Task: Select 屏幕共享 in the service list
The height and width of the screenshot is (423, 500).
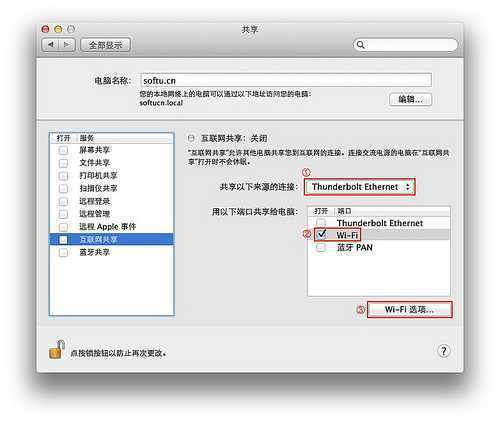Action: [x=111, y=150]
